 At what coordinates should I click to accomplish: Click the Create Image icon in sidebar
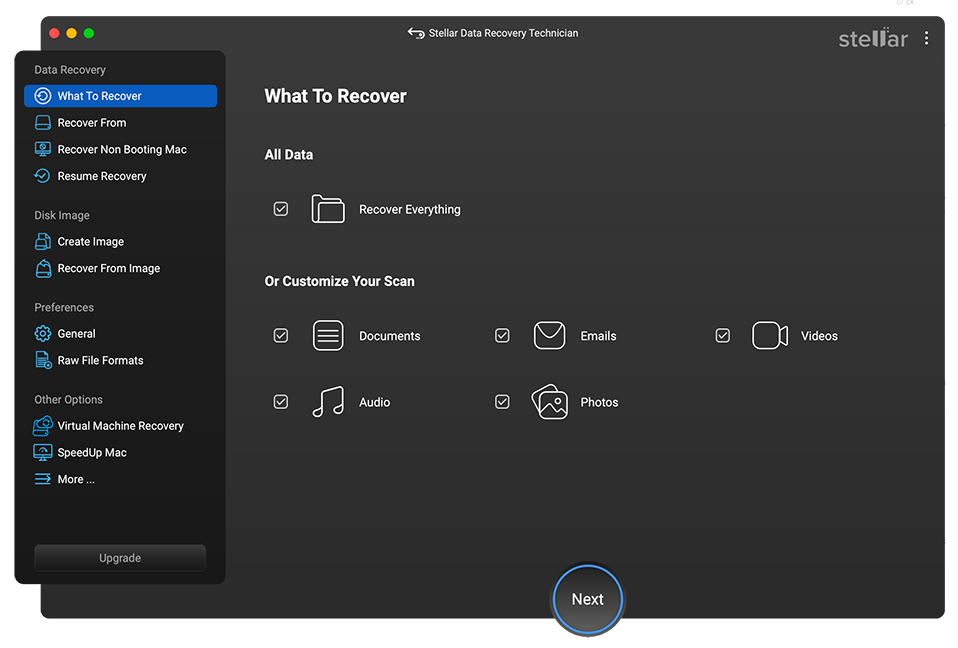point(43,242)
